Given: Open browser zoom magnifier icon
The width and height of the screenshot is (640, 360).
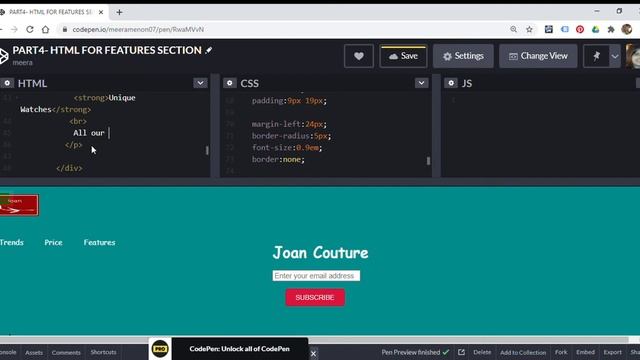Looking at the screenshot, I should coord(513,29).
